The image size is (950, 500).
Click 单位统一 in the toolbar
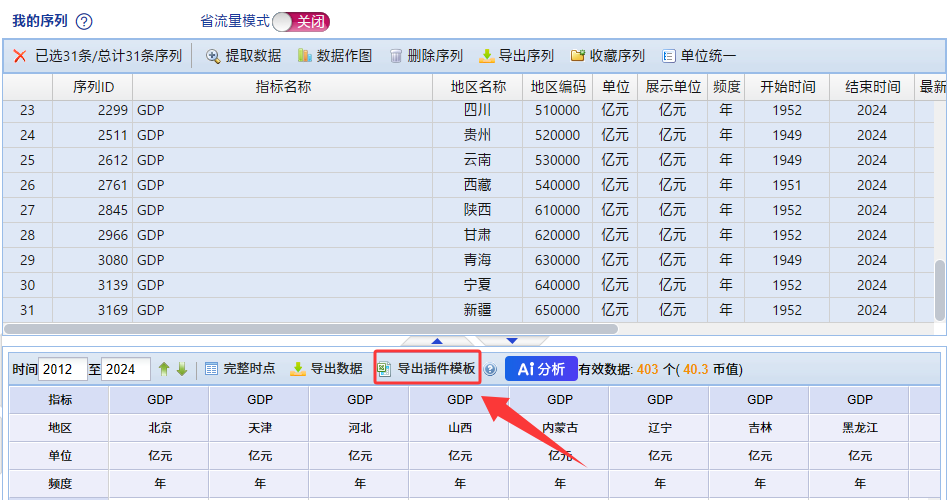click(x=698, y=56)
